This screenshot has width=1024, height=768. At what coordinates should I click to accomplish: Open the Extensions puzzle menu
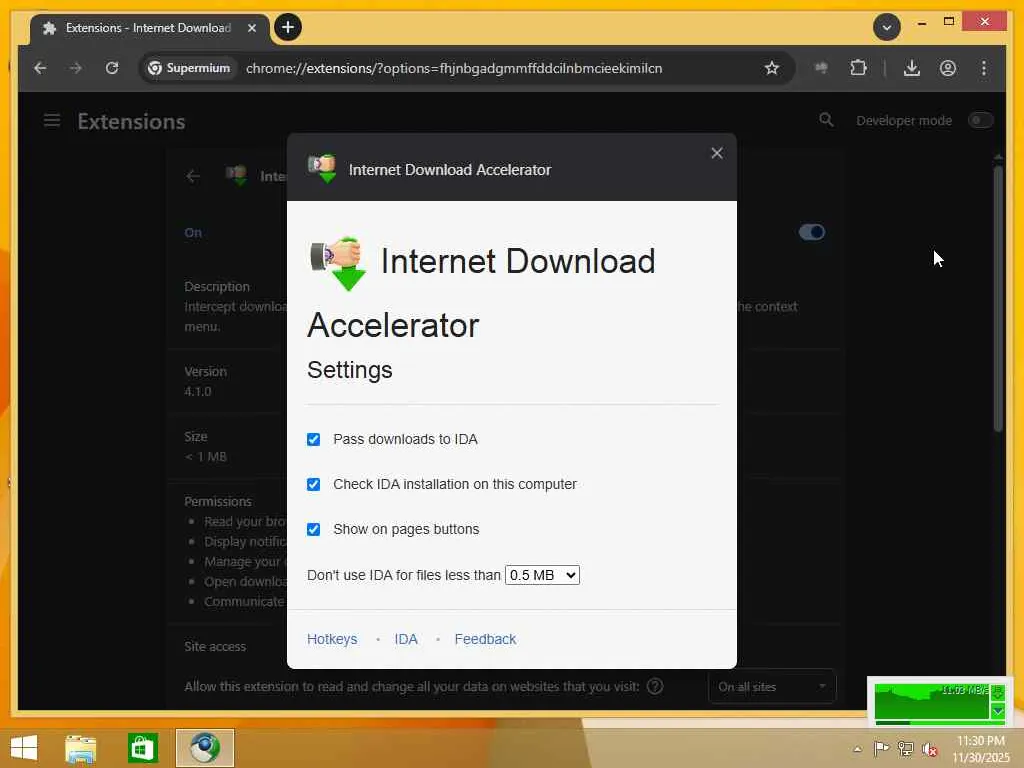click(858, 68)
